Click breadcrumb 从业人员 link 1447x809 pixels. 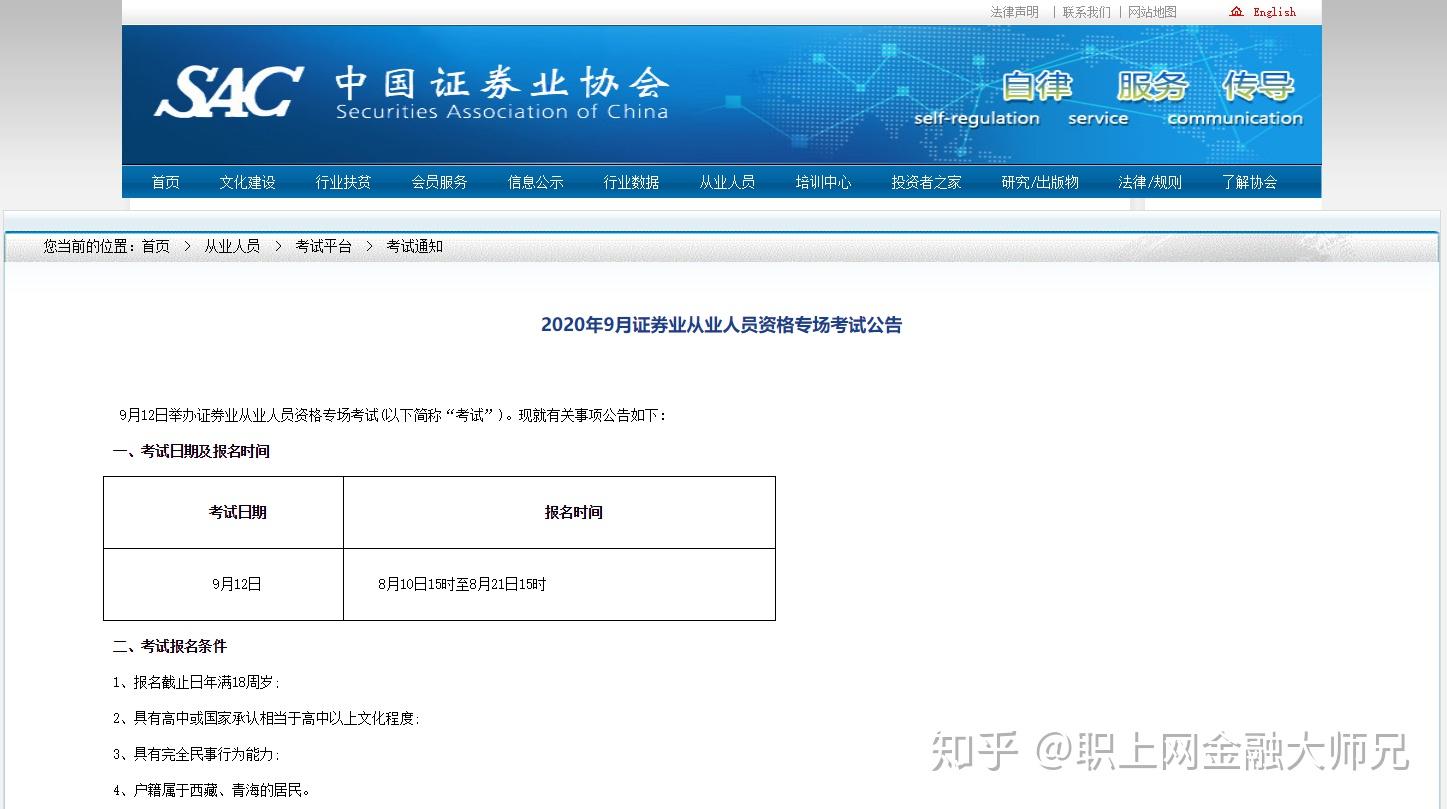(232, 246)
